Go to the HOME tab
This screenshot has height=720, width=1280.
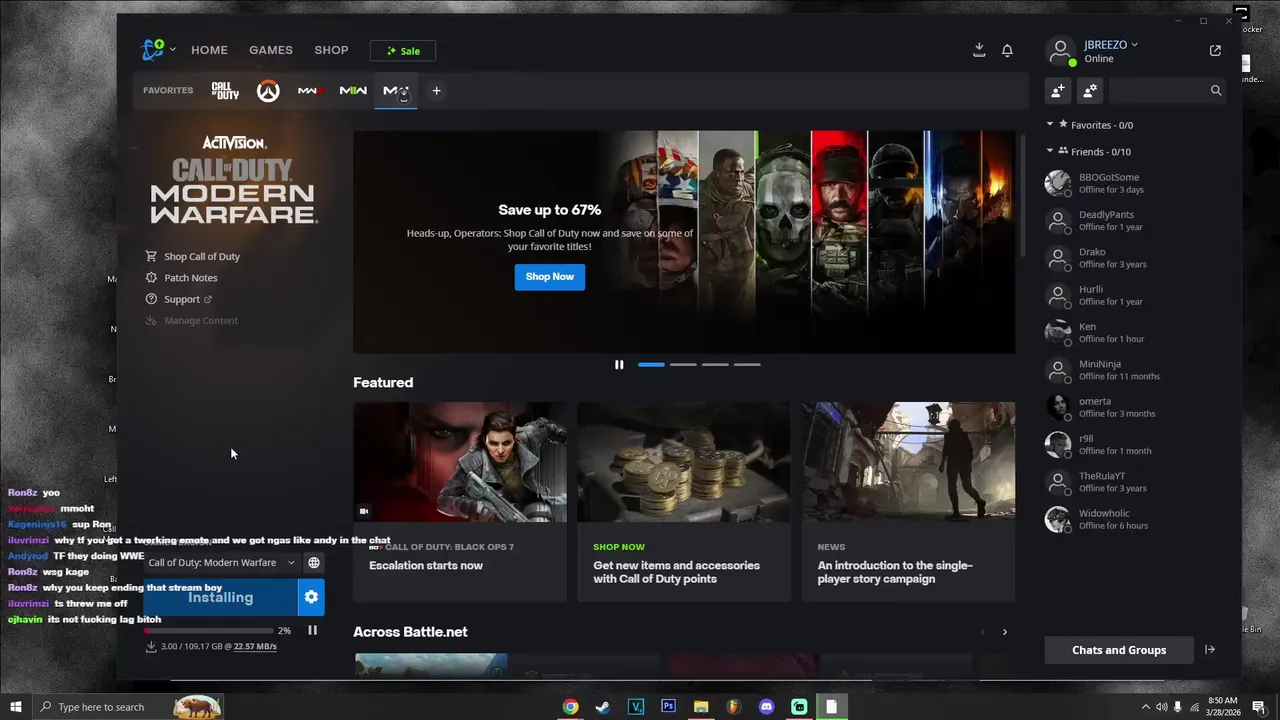point(210,50)
